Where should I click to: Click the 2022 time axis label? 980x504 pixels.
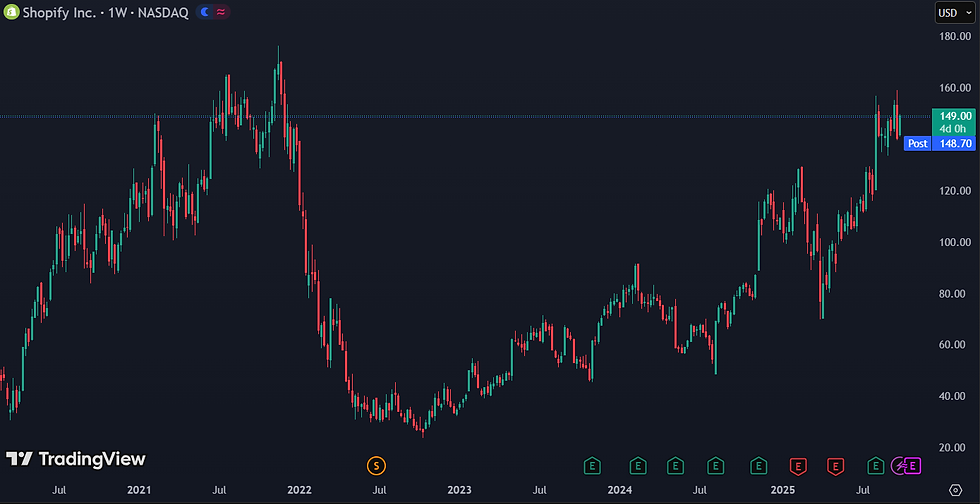[299, 490]
